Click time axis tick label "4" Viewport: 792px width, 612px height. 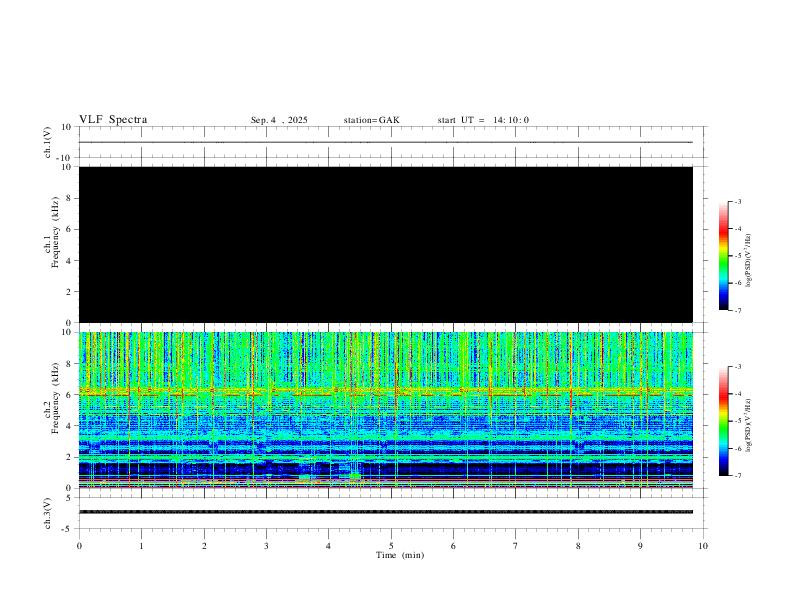[329, 546]
